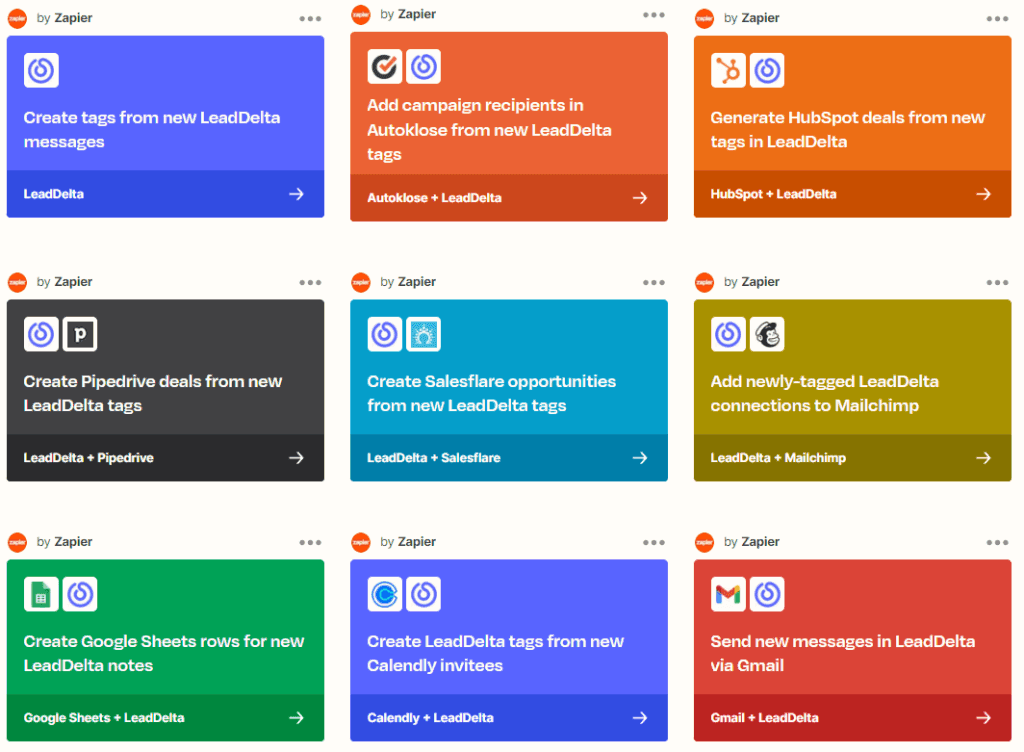Click LeadDelta icon on Autoklose card
The height and width of the screenshot is (752, 1024).
[423, 66]
